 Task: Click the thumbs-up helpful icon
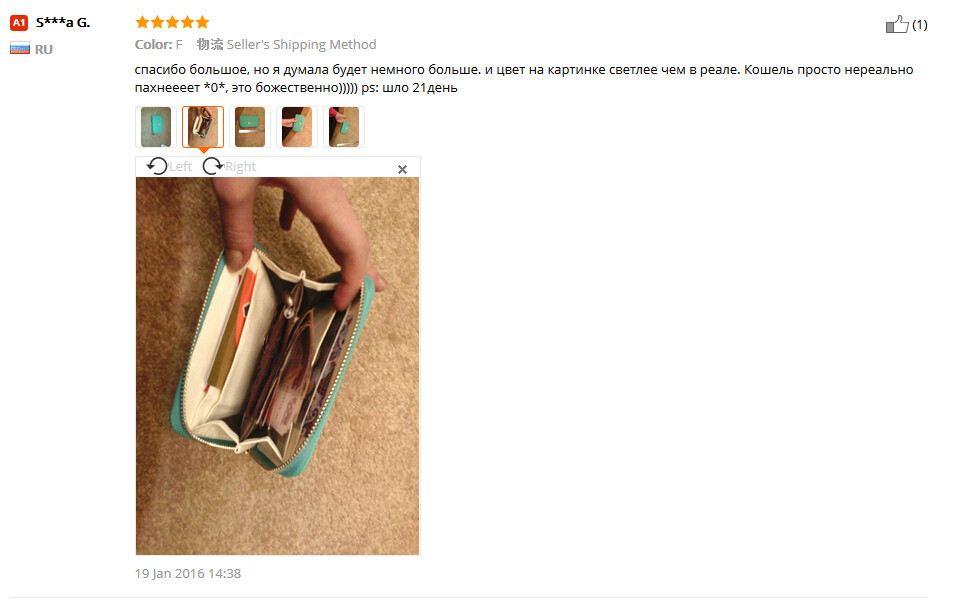click(897, 25)
